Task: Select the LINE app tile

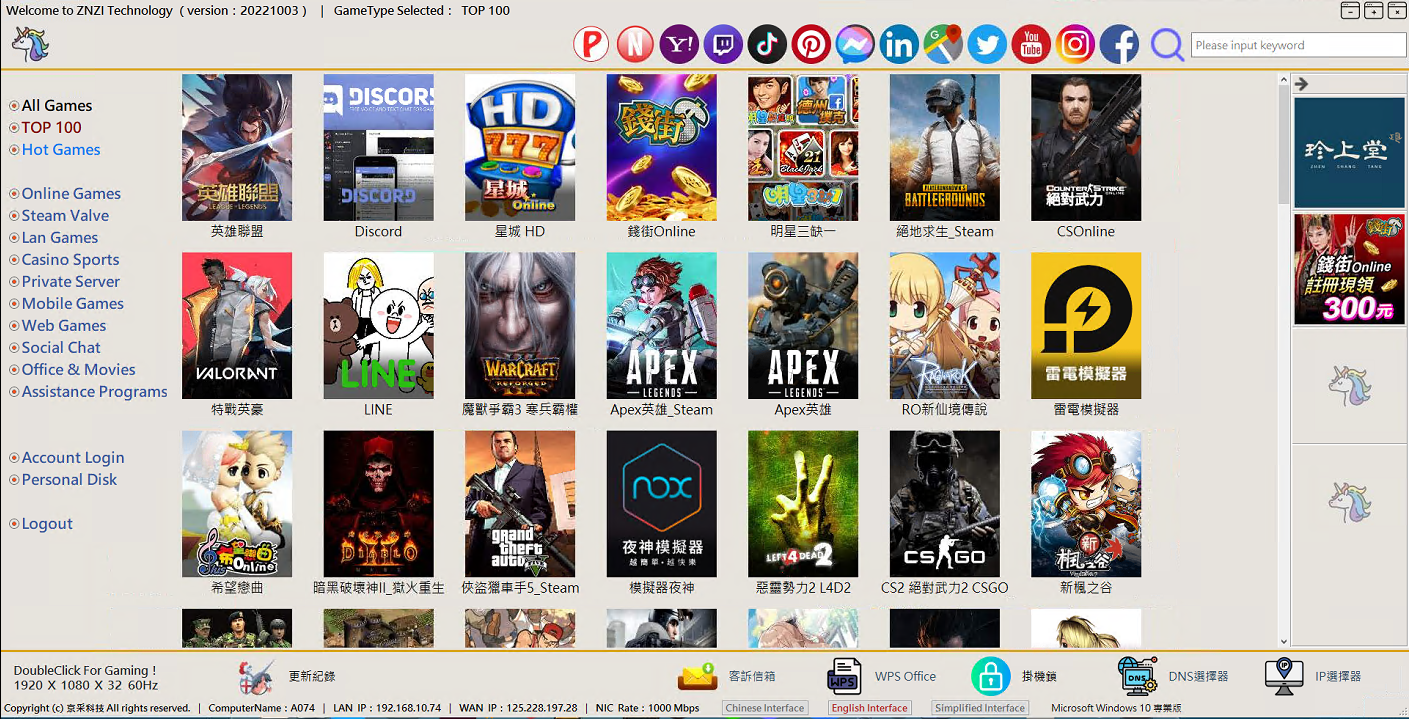Action: pos(378,326)
